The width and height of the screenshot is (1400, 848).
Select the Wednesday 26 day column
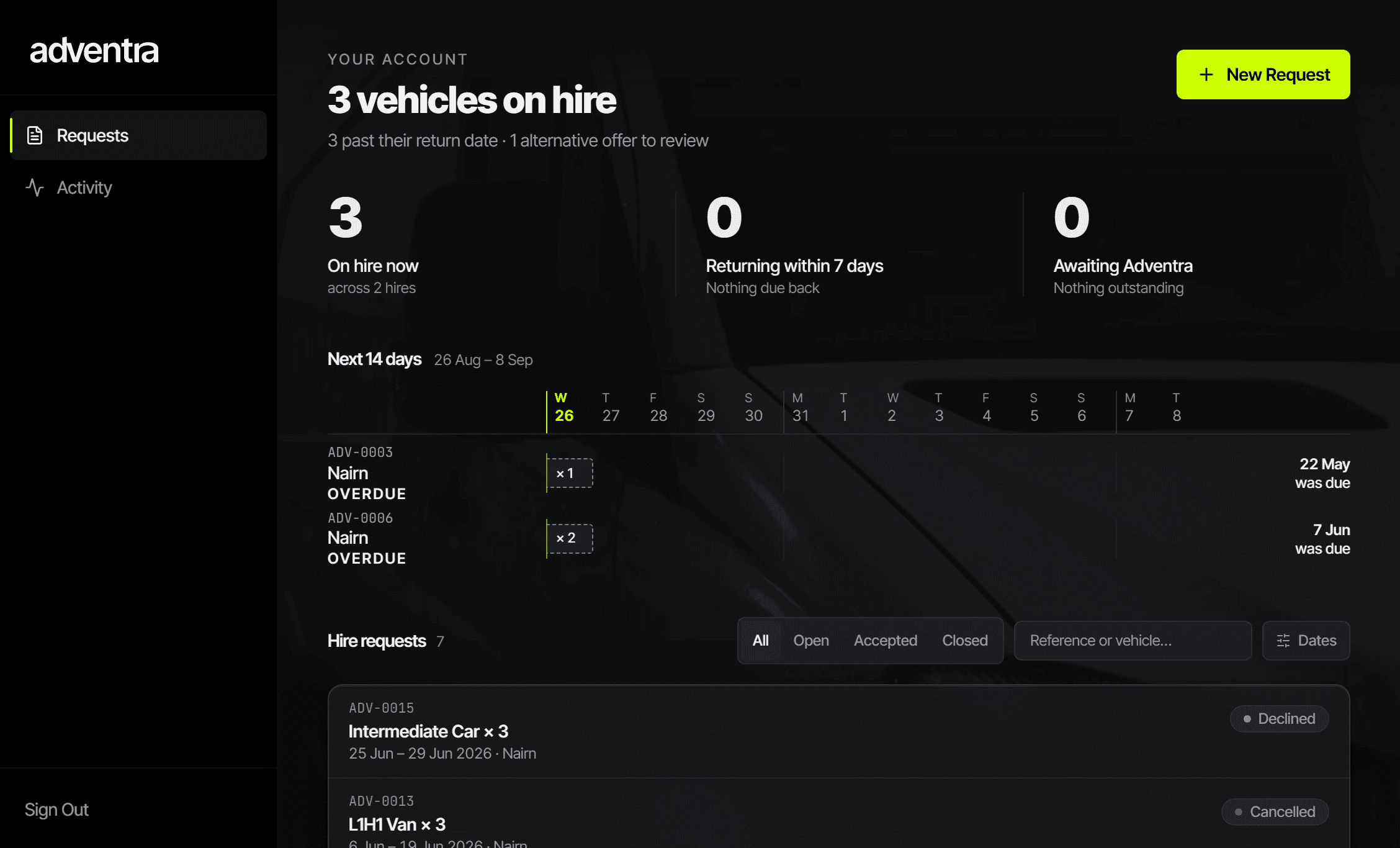point(563,407)
